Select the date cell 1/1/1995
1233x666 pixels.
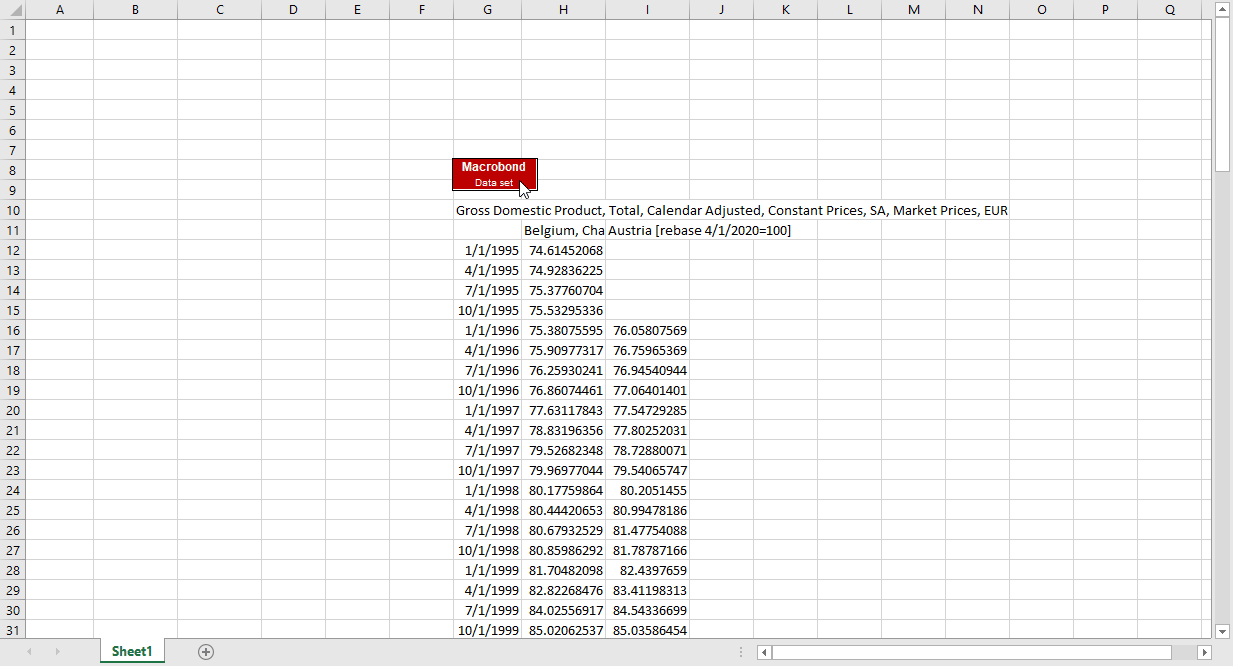pos(487,250)
